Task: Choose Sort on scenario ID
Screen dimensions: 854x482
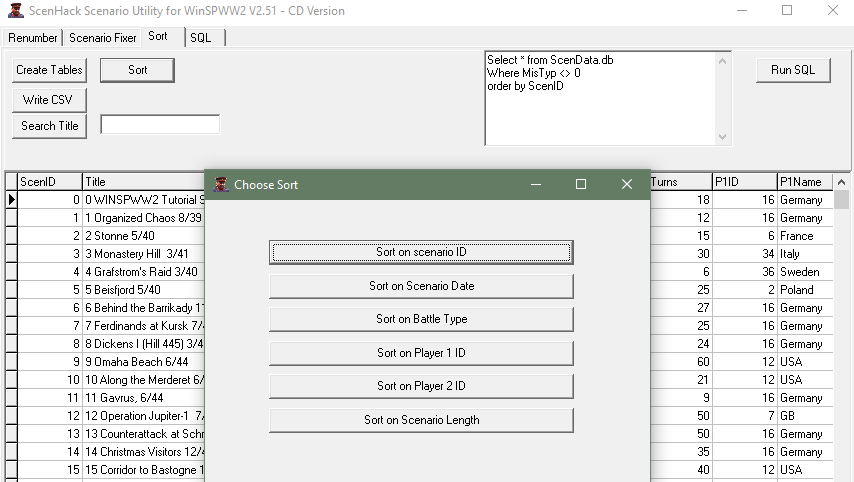Action: [421, 252]
